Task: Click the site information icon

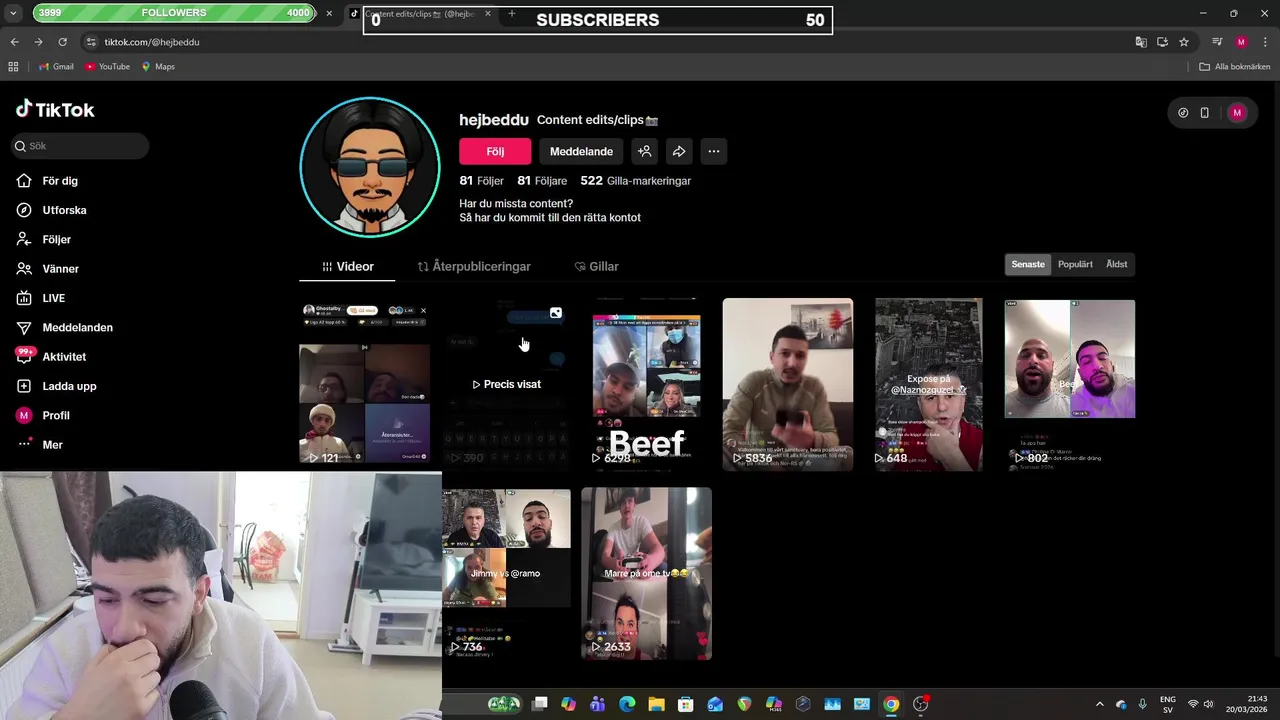Action: pos(91,42)
